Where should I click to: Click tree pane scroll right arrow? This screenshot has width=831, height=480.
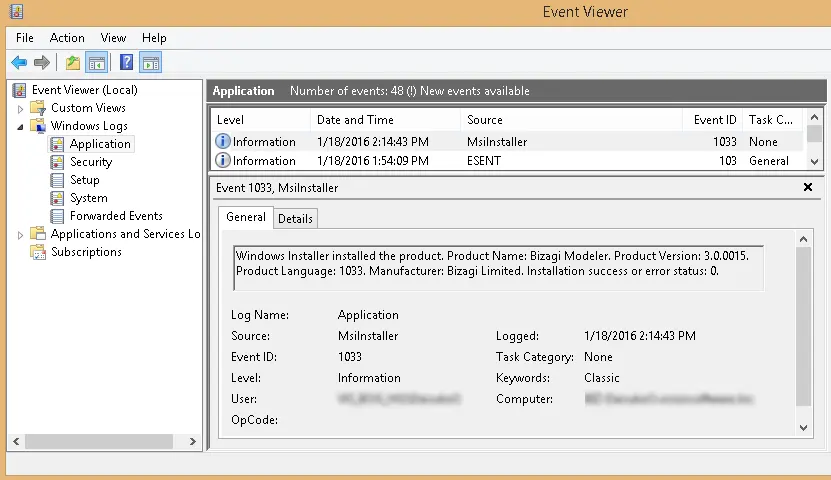[x=192, y=441]
